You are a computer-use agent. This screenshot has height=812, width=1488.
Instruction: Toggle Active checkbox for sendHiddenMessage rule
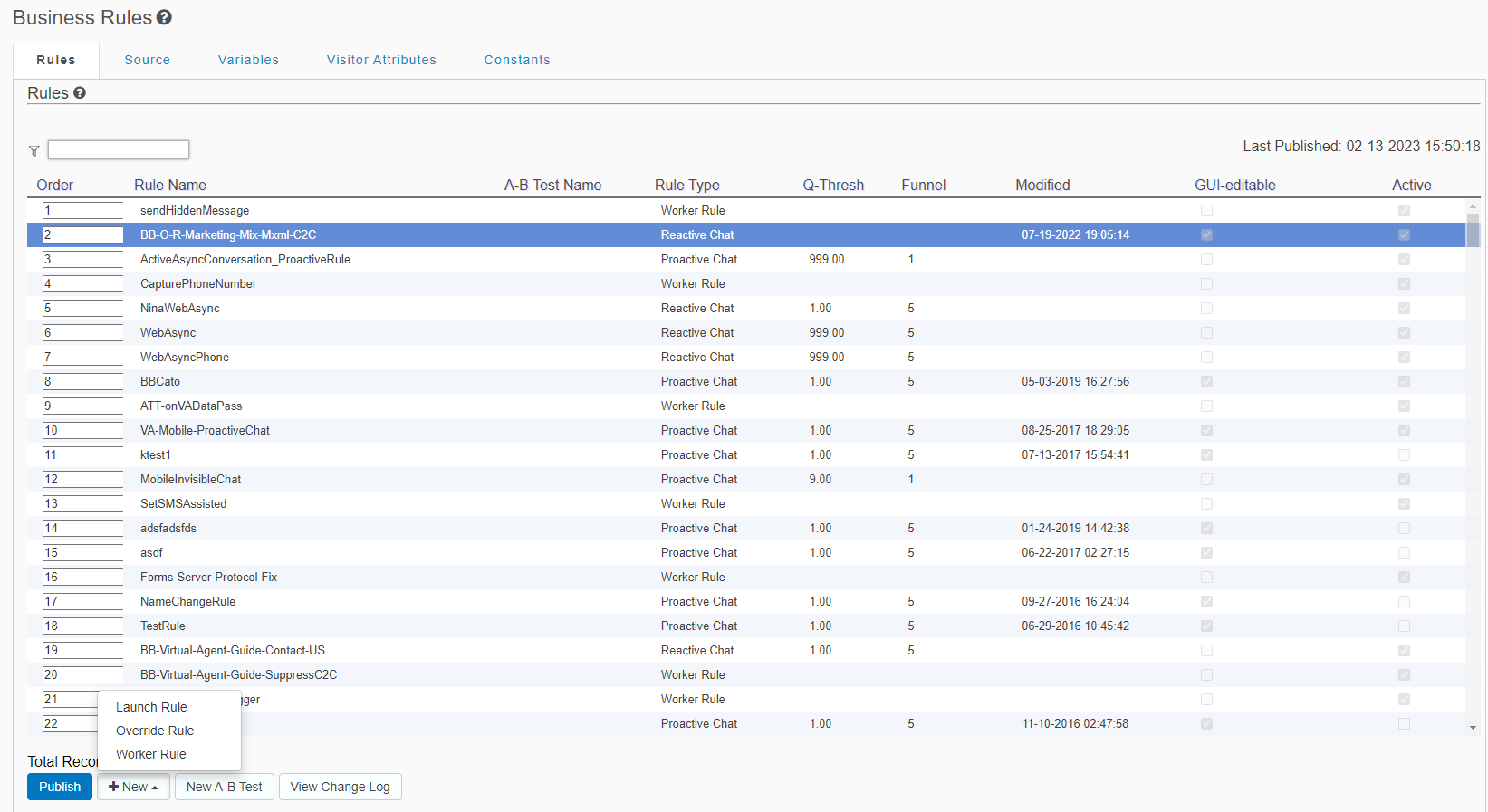(1404, 211)
